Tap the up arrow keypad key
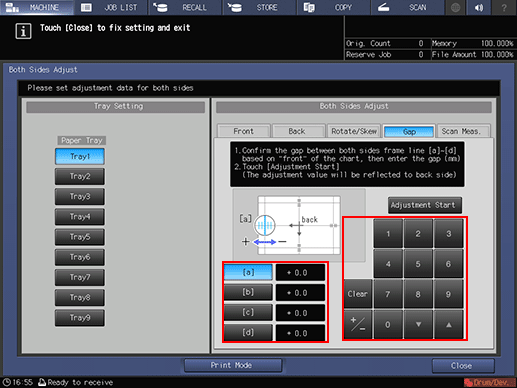 coord(449,324)
